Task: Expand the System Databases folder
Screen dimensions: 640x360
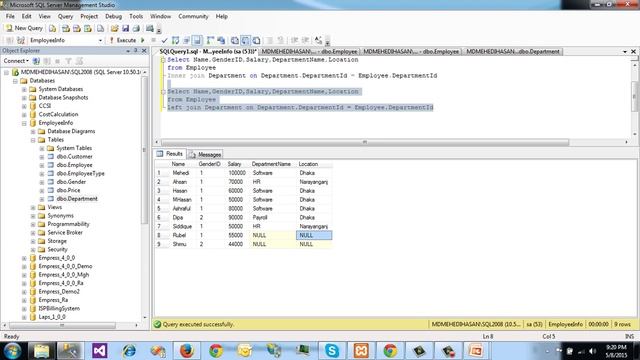Action: point(24,89)
